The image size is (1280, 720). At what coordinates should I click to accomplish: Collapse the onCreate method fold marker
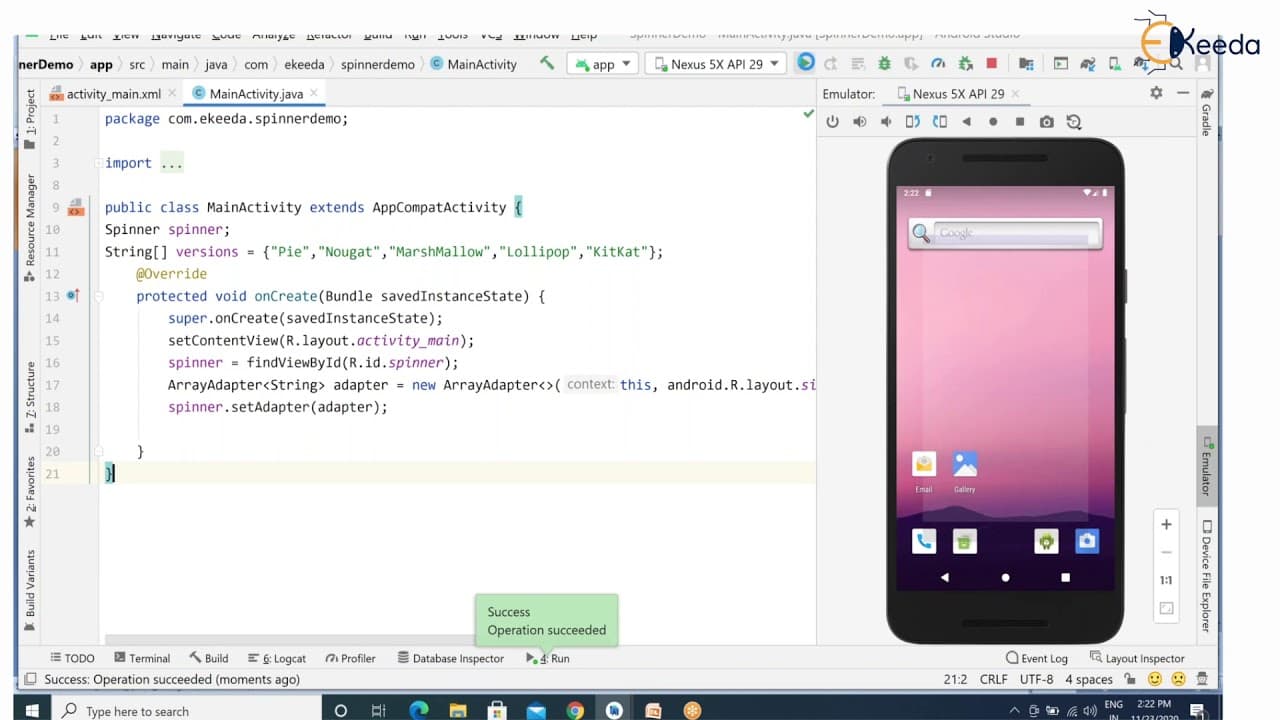pyautogui.click(x=98, y=297)
